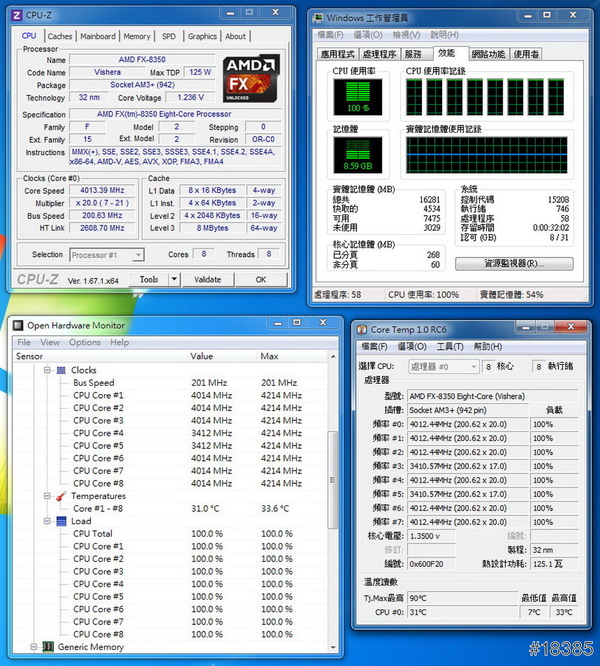The height and width of the screenshot is (666, 600).
Task: Click the Core Temp title bar icon
Action: tap(361, 329)
